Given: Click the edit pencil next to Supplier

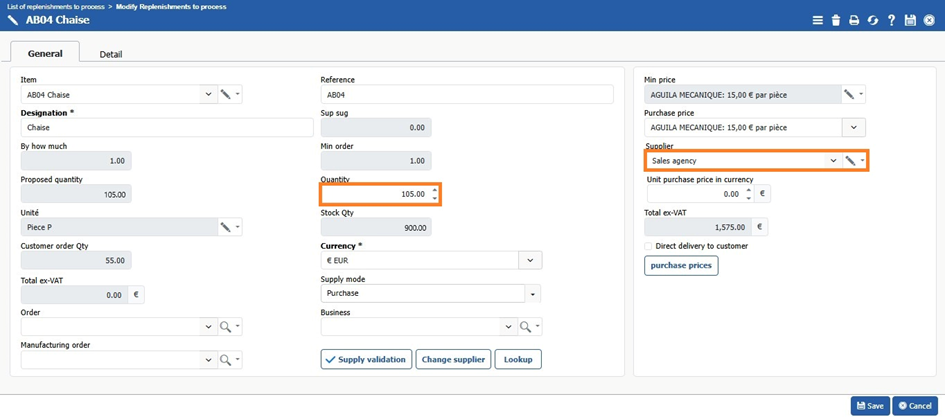Looking at the screenshot, I should 849,160.
